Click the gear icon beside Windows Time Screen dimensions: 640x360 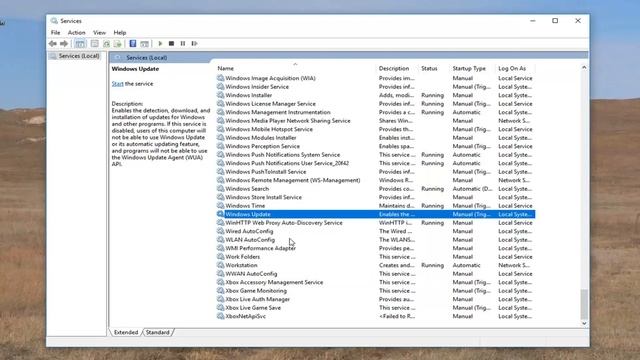(x=220, y=206)
